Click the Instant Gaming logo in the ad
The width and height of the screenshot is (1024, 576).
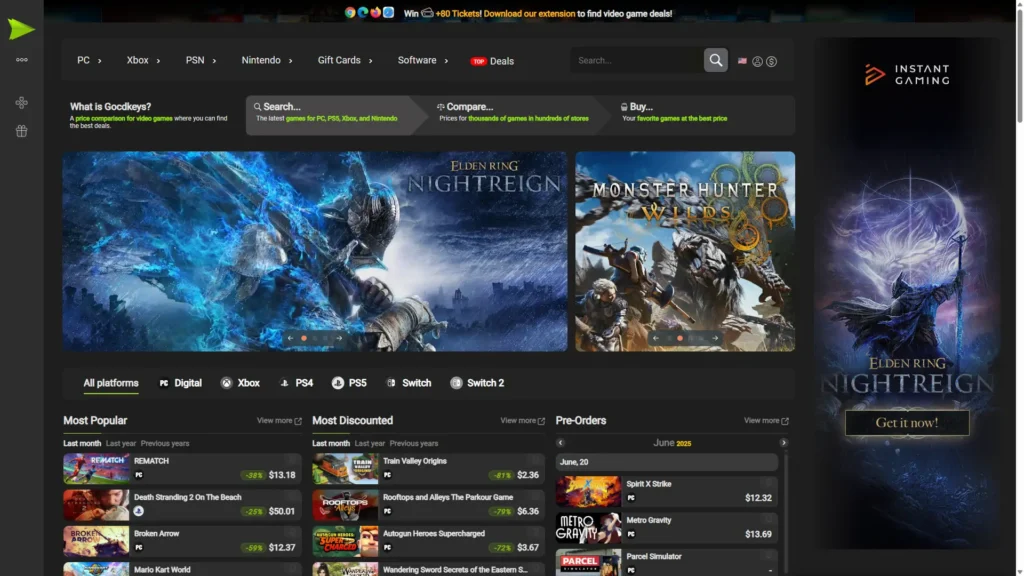tap(907, 74)
